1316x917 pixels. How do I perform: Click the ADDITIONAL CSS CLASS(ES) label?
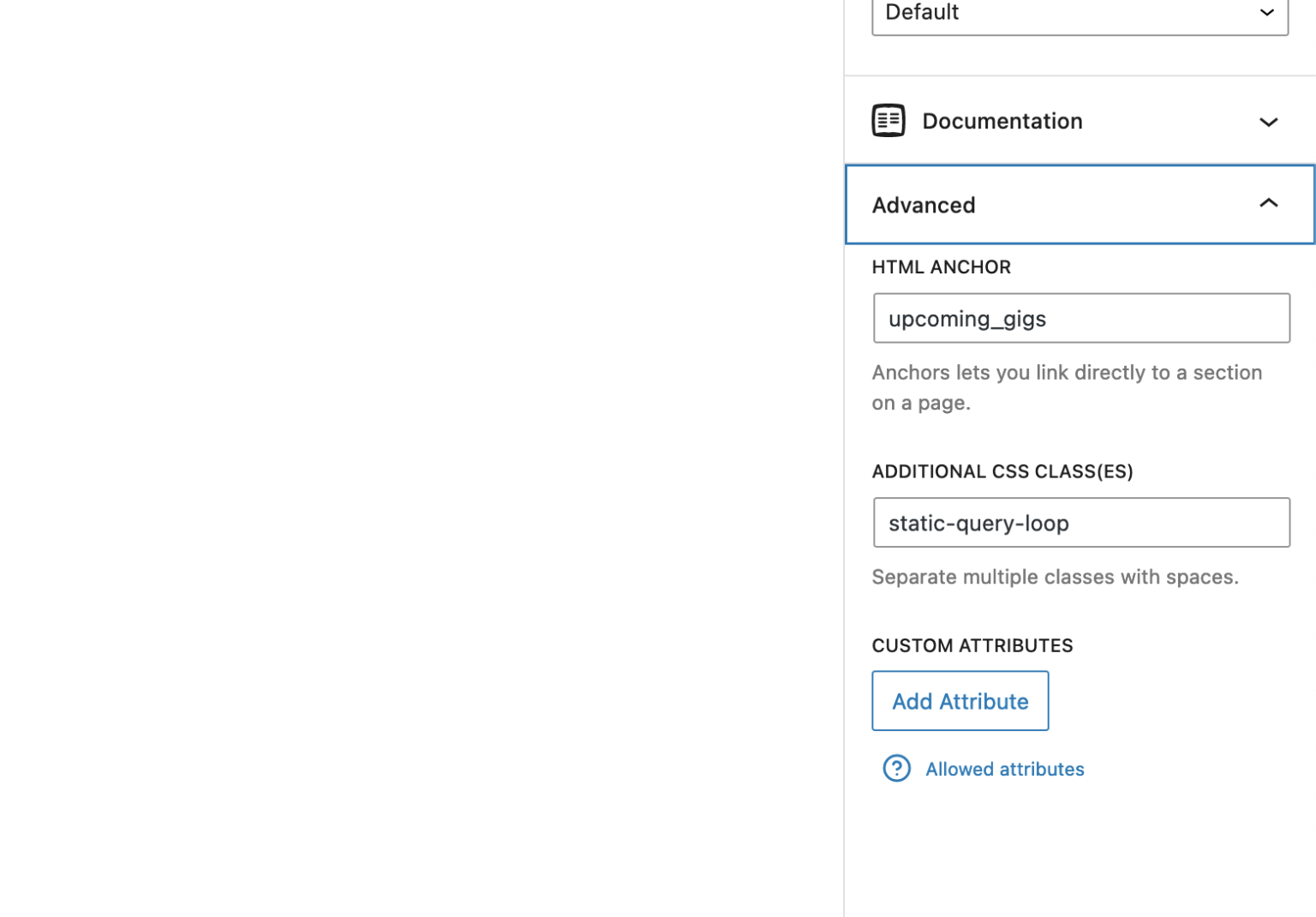[x=1002, y=471]
